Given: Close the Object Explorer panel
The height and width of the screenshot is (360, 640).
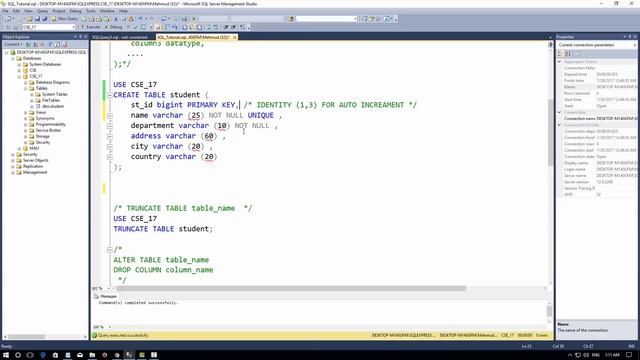Looking at the screenshot, I should 85,37.
